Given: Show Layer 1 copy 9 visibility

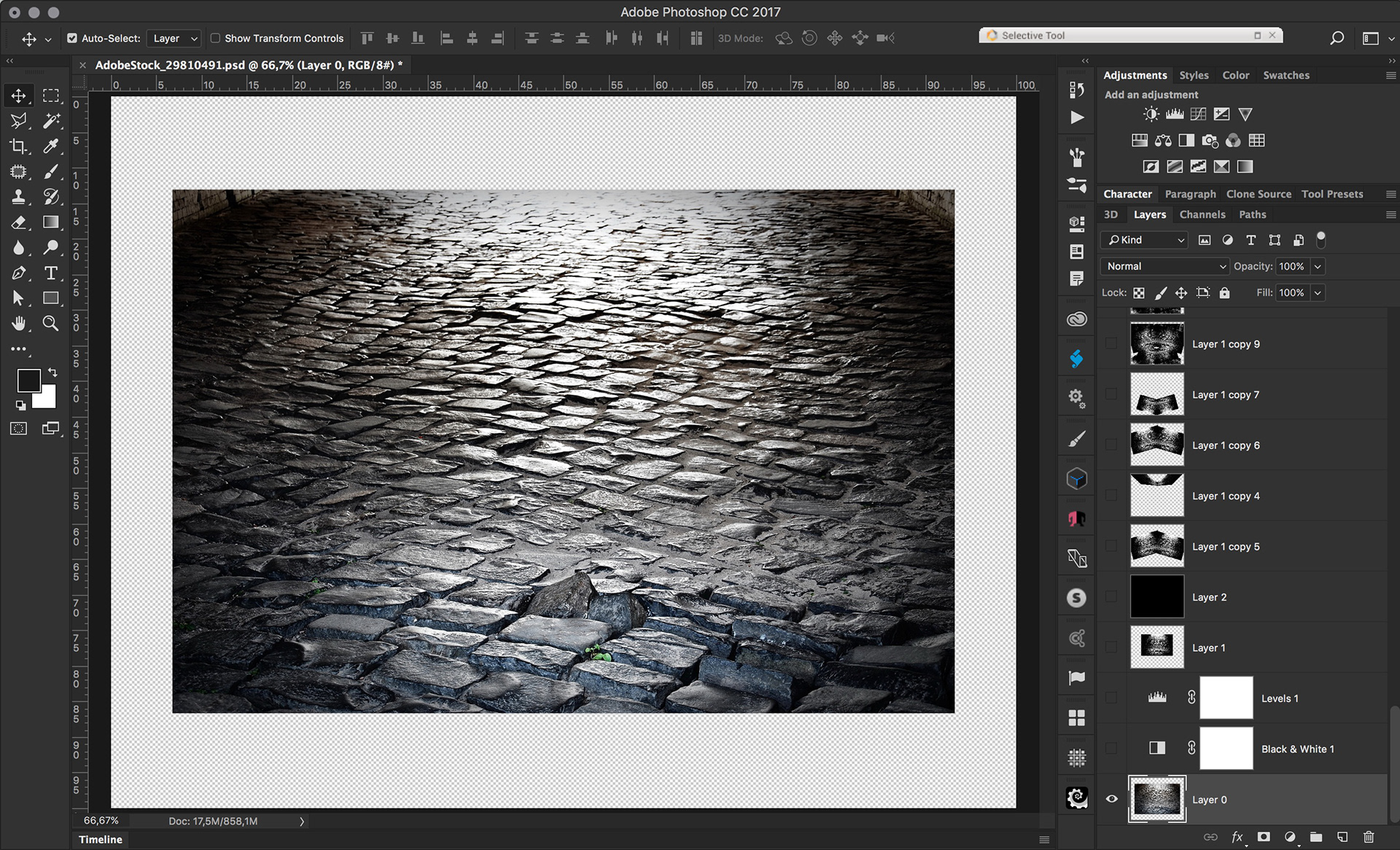Looking at the screenshot, I should [x=1111, y=343].
